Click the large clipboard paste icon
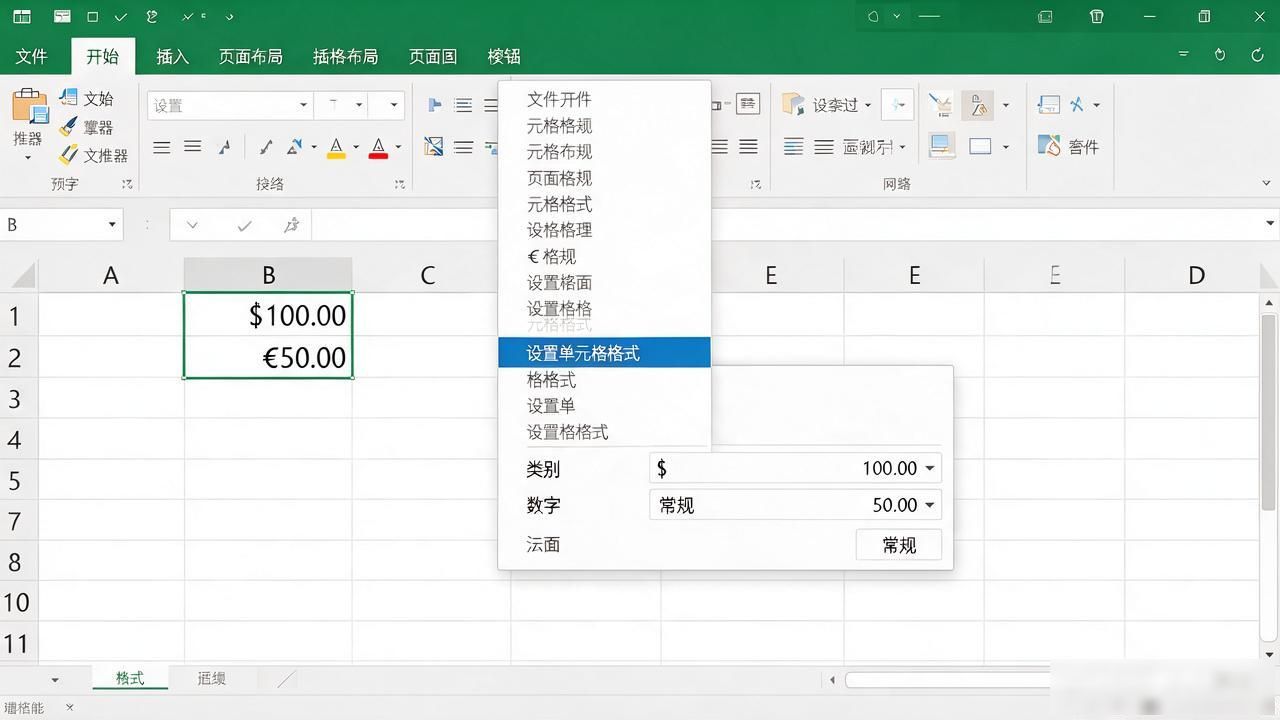 (x=29, y=106)
